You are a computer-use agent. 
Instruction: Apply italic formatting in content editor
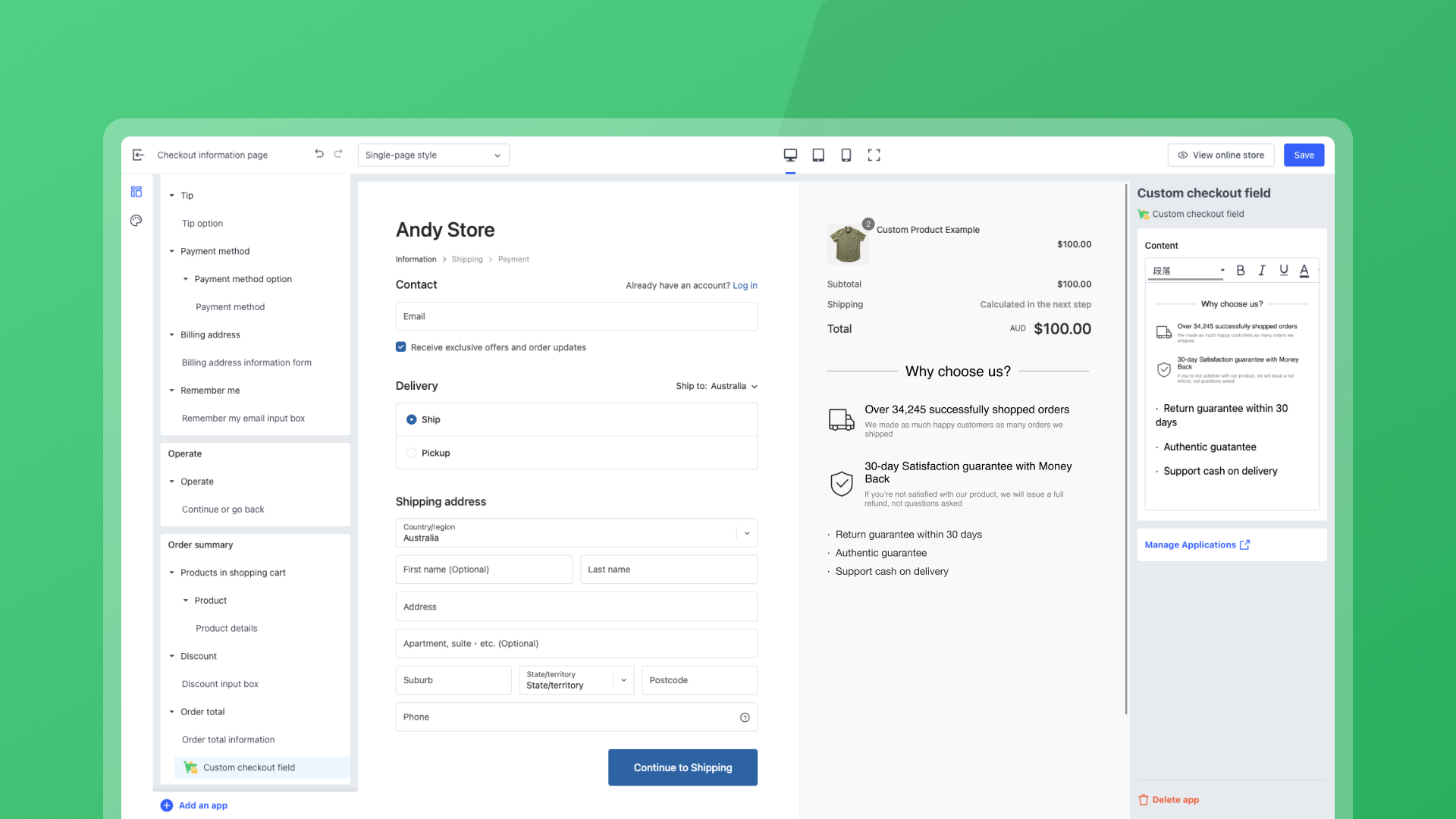tap(1262, 270)
